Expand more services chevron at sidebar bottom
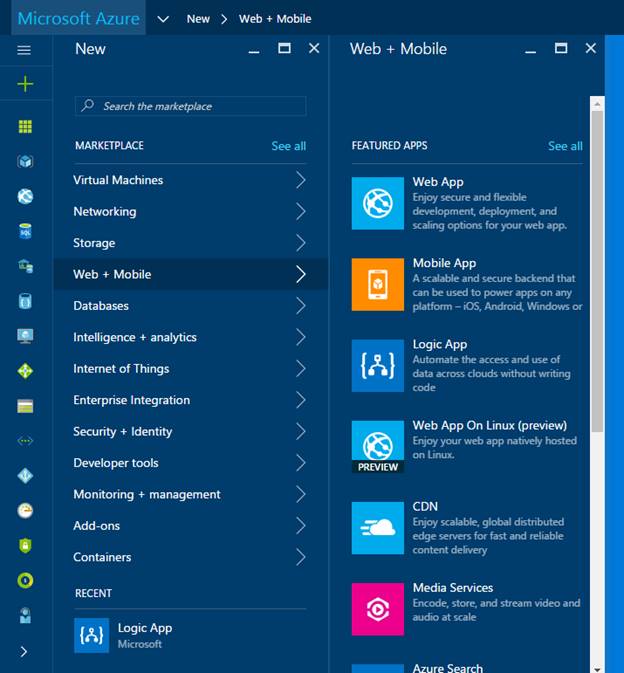This screenshot has width=624, height=673. [24, 652]
